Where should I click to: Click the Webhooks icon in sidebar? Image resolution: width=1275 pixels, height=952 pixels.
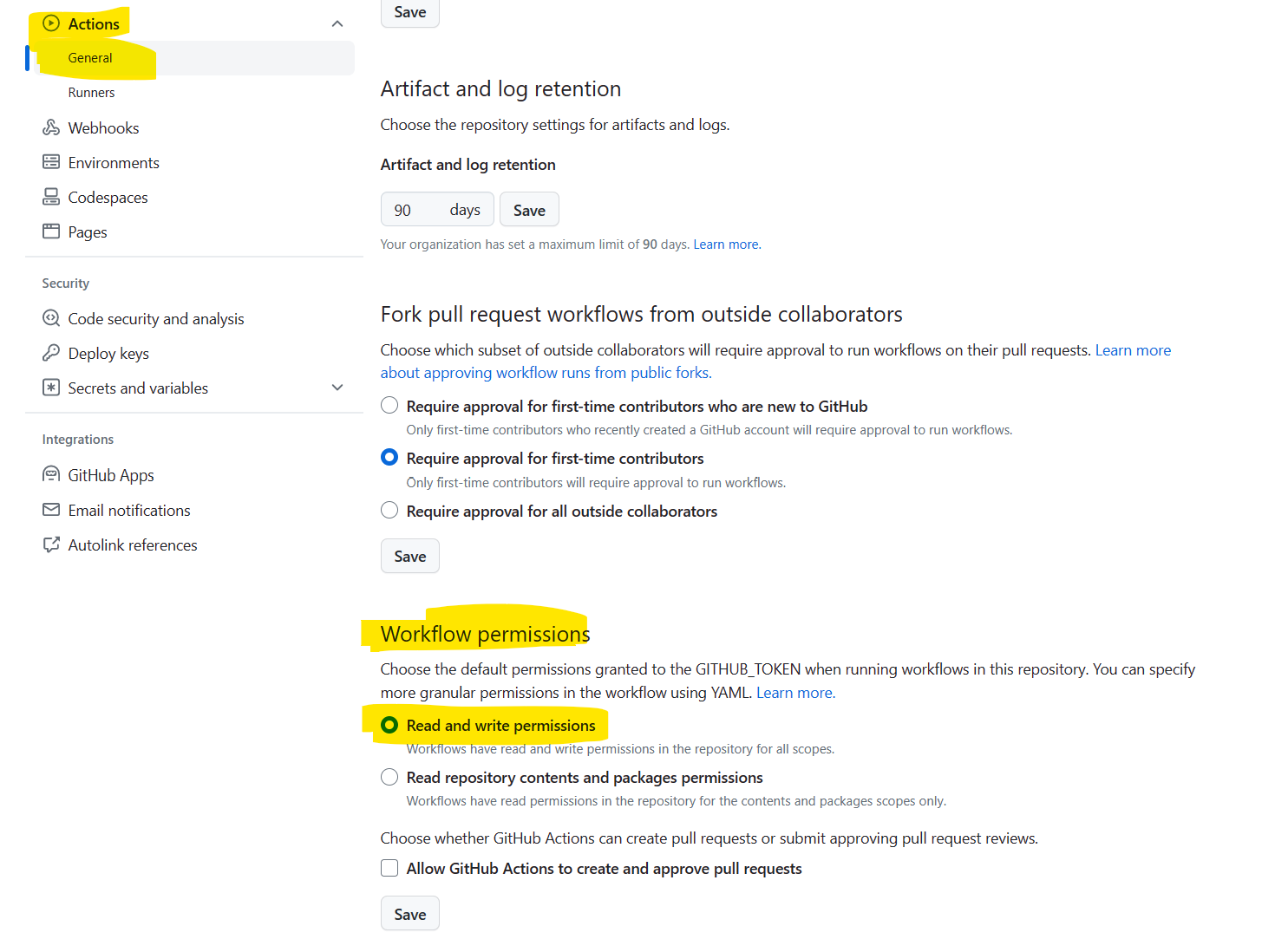51,127
